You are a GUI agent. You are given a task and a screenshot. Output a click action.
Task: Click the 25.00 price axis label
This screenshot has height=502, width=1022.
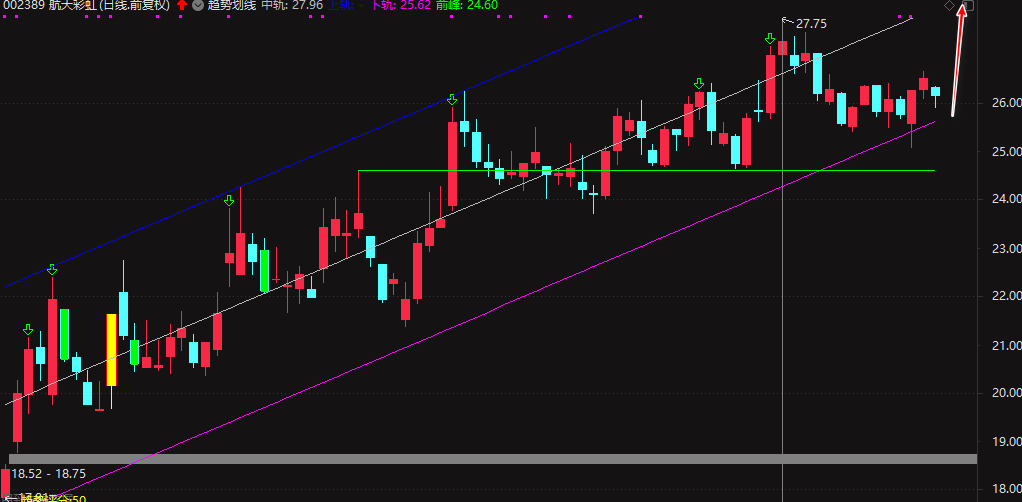click(x=1006, y=152)
